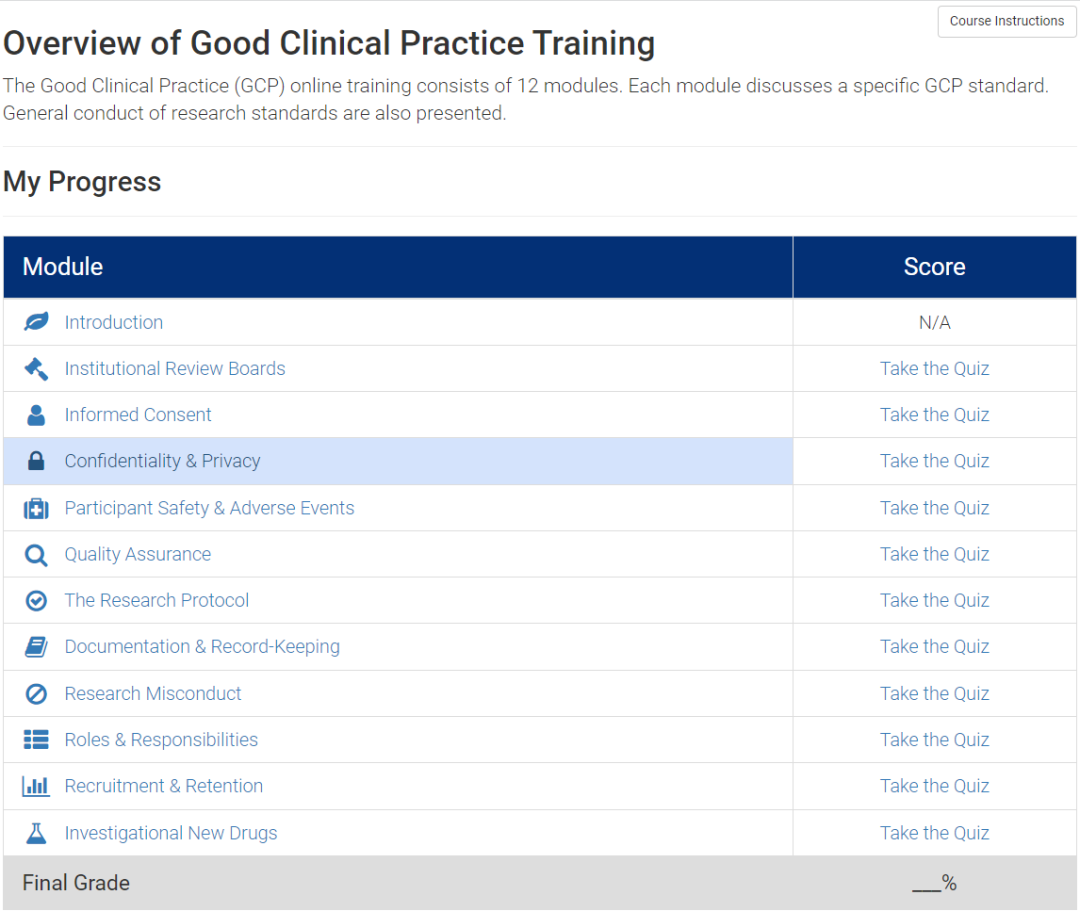The height and width of the screenshot is (911, 1080).
Task: Click the medical kit icon for Participant Safety
Action: [x=36, y=508]
